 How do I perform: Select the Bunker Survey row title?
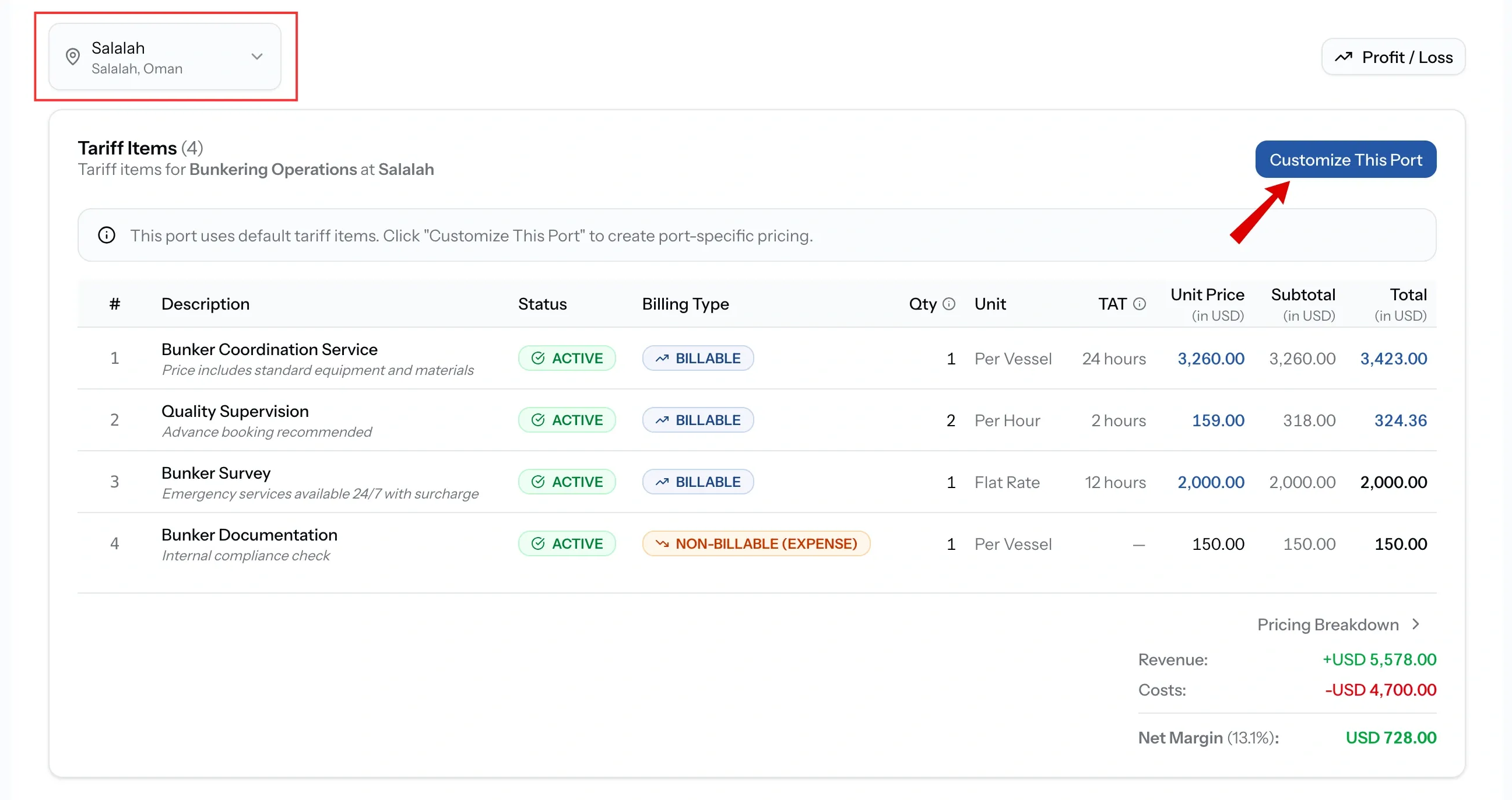pos(216,473)
